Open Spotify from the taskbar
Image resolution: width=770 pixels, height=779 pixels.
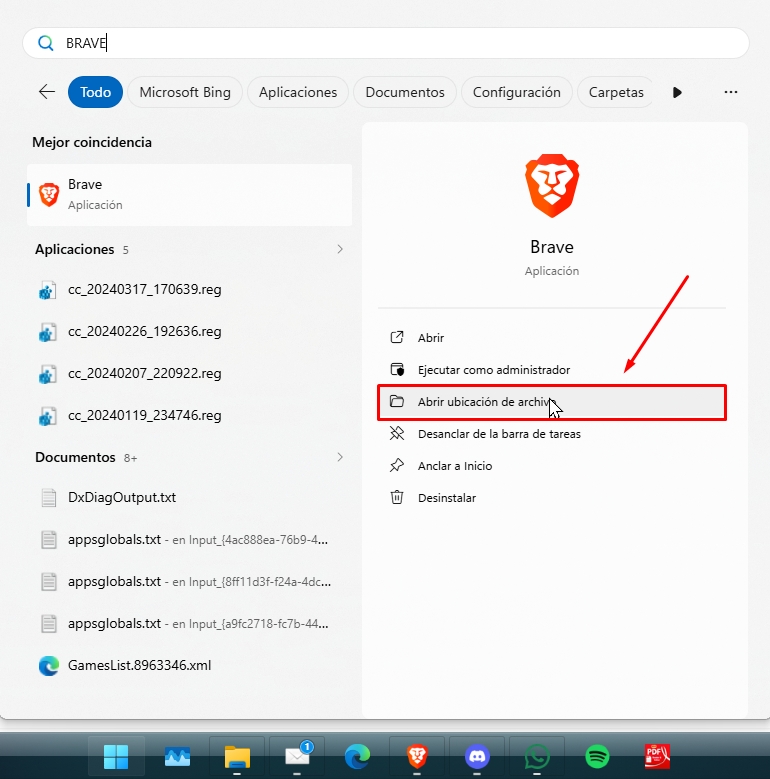click(x=597, y=757)
